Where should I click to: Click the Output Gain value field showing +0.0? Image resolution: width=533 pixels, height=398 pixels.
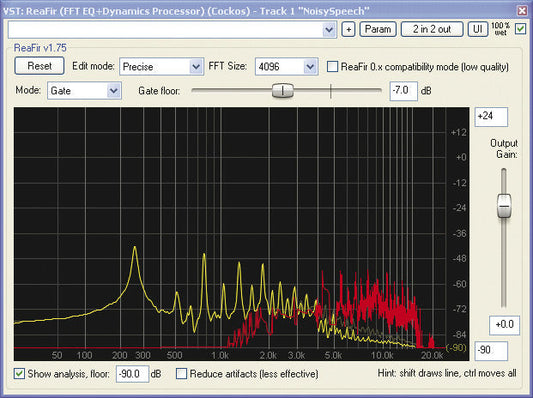pyautogui.click(x=504, y=325)
